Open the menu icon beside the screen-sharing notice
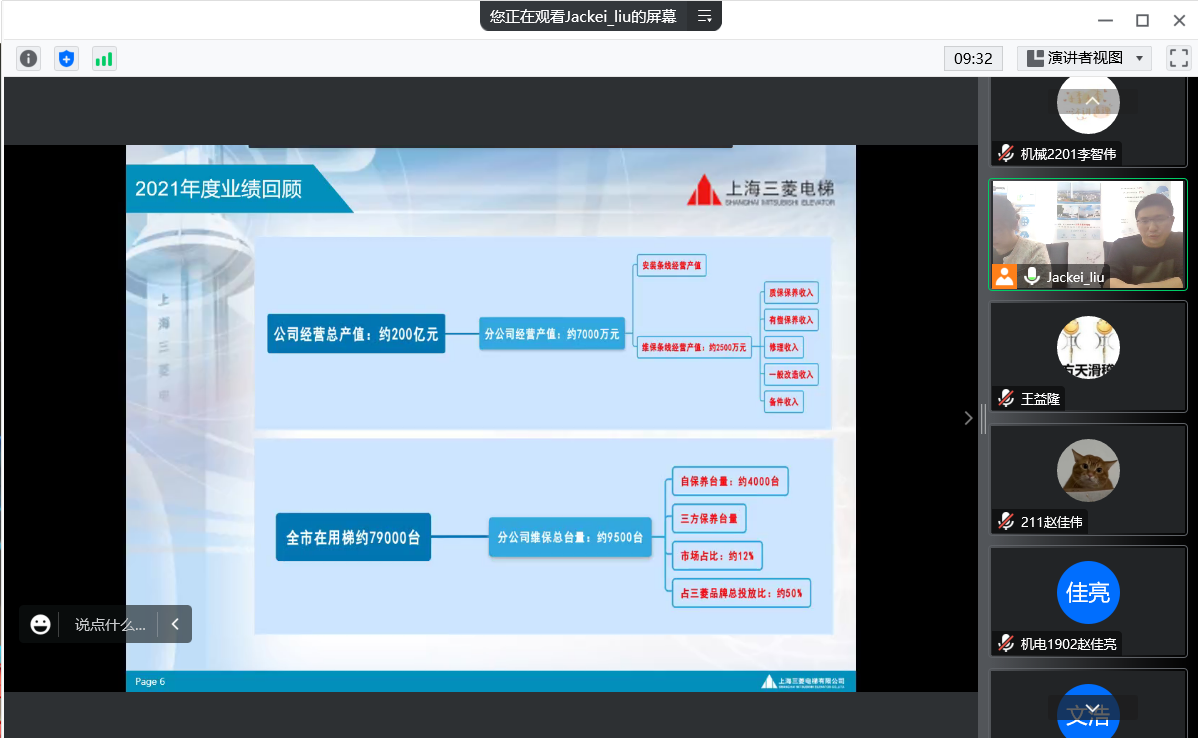This screenshot has width=1198, height=738. (x=704, y=16)
